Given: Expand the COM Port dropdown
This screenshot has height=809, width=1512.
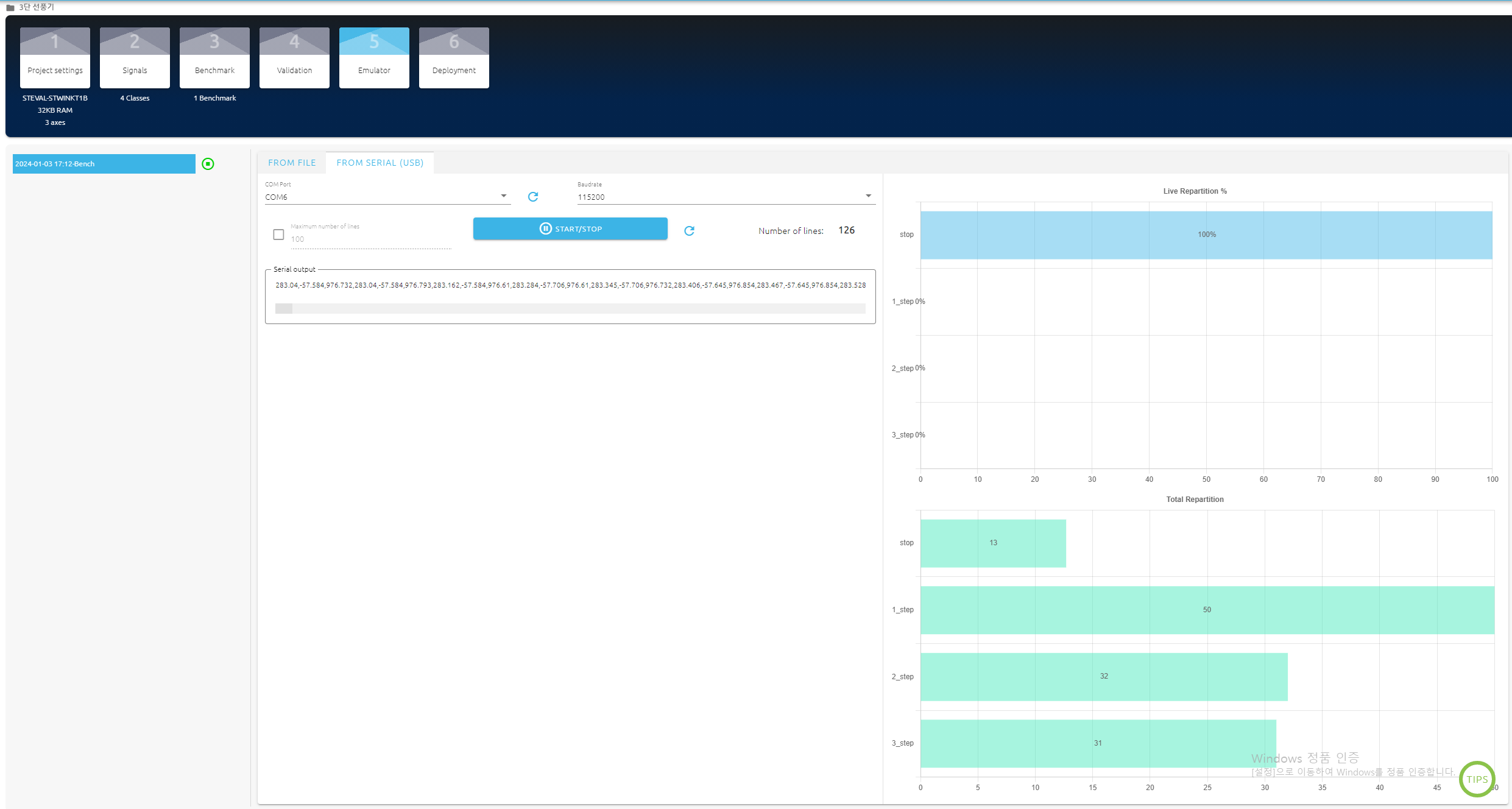Looking at the screenshot, I should click(503, 196).
